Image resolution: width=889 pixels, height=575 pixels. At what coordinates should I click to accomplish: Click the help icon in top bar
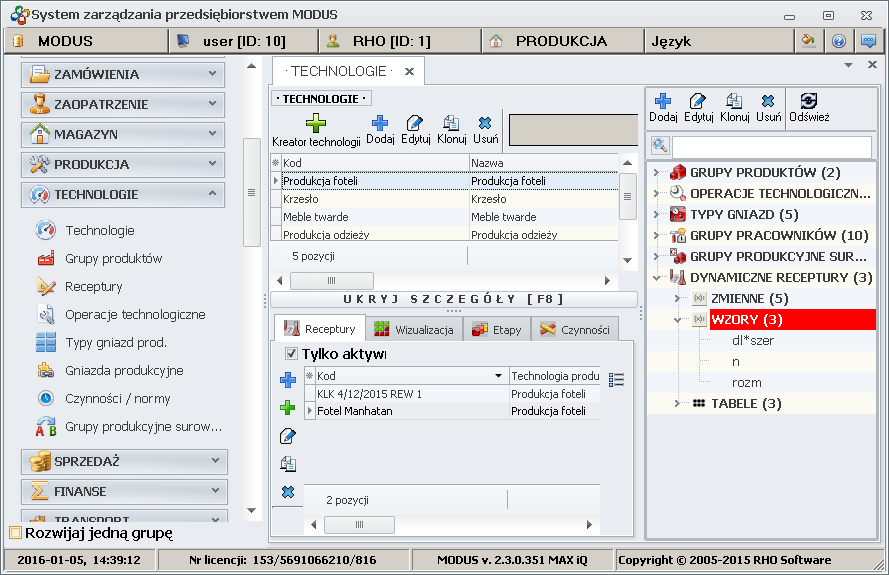(x=838, y=41)
